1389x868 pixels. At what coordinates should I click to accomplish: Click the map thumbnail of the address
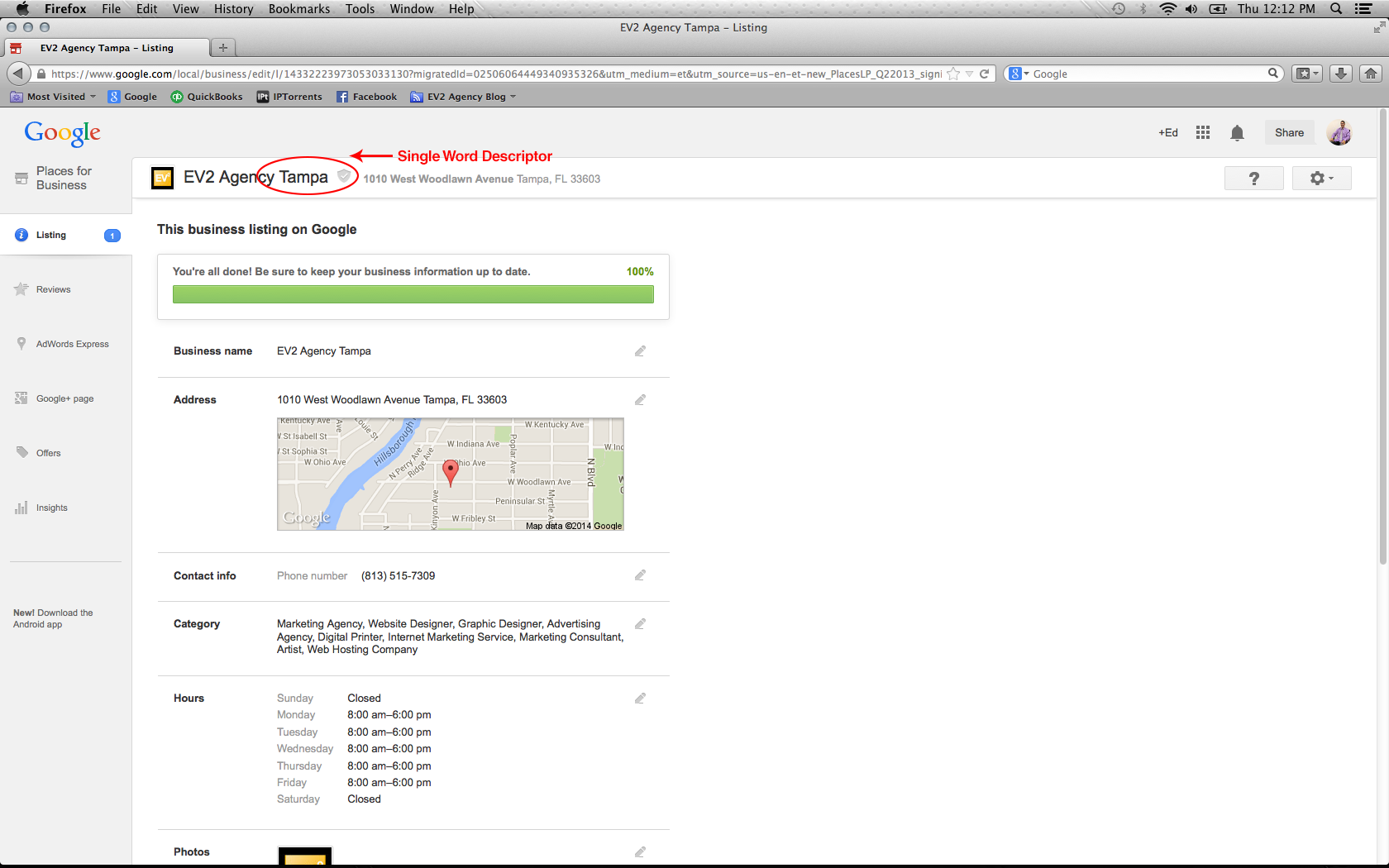click(450, 474)
